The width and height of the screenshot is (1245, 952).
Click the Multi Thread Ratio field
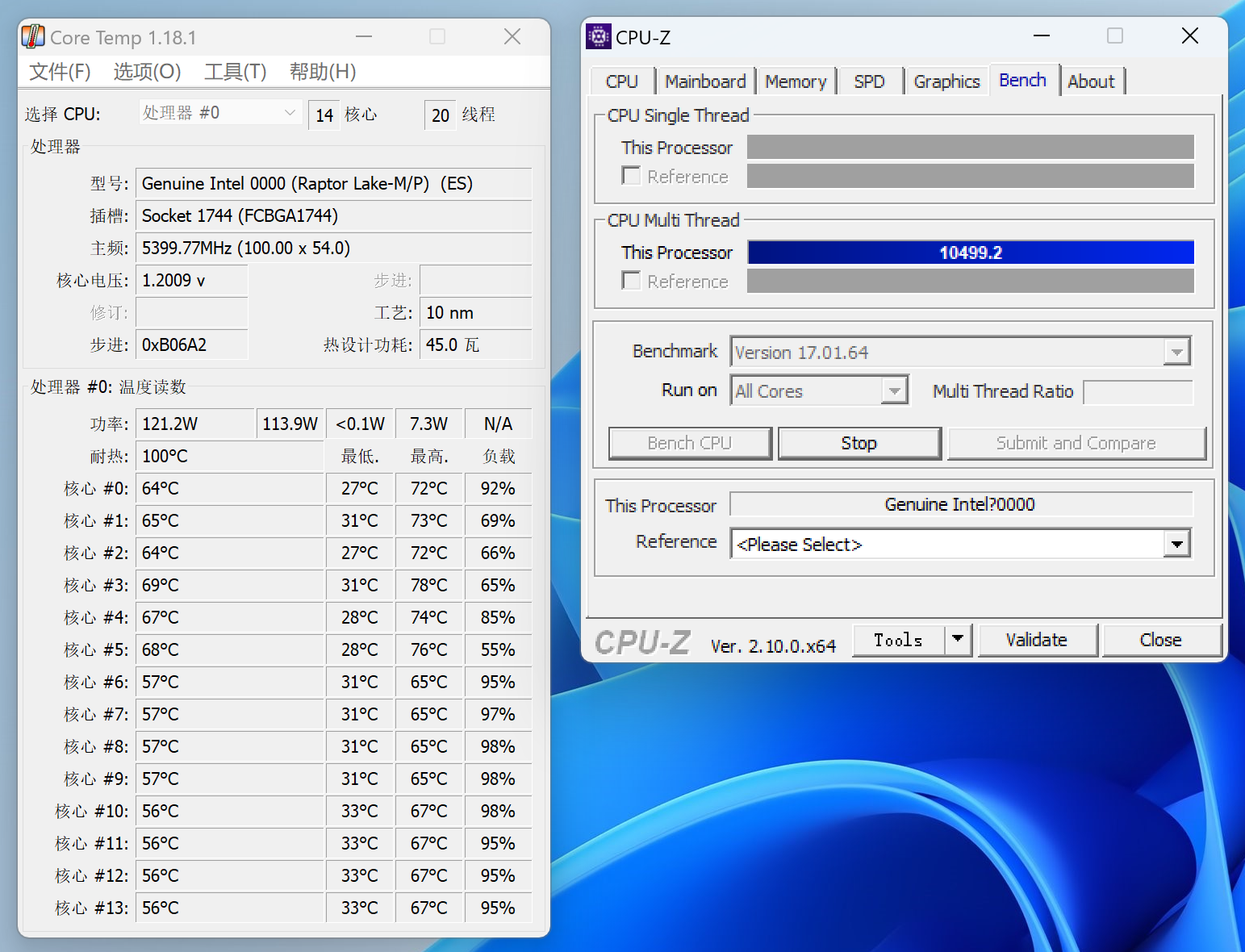[x=1138, y=392]
